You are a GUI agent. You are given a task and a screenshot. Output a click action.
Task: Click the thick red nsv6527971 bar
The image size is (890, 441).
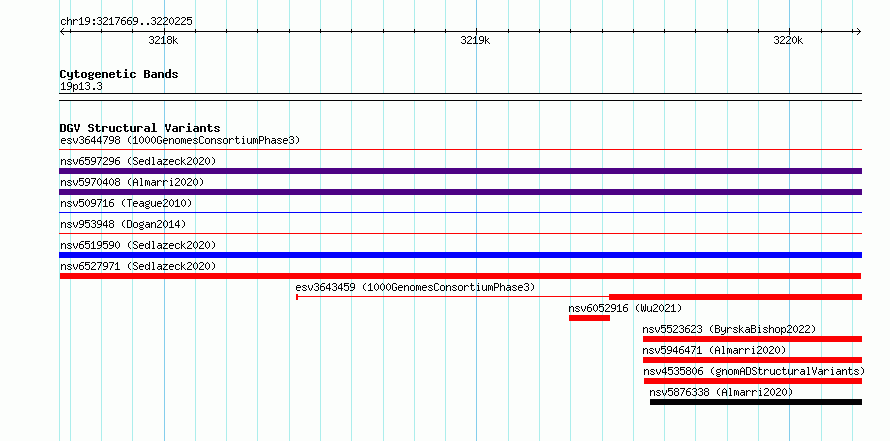pyautogui.click(x=460, y=276)
